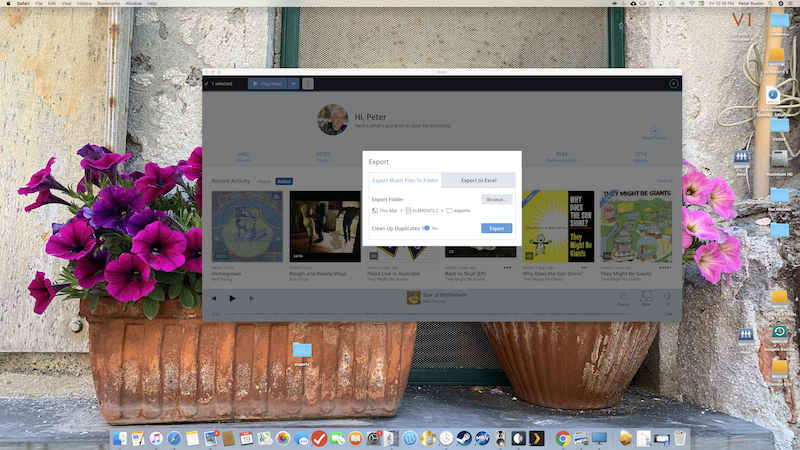Open the three-dot more options menu
Screen dimensions: 800x450
point(308,84)
